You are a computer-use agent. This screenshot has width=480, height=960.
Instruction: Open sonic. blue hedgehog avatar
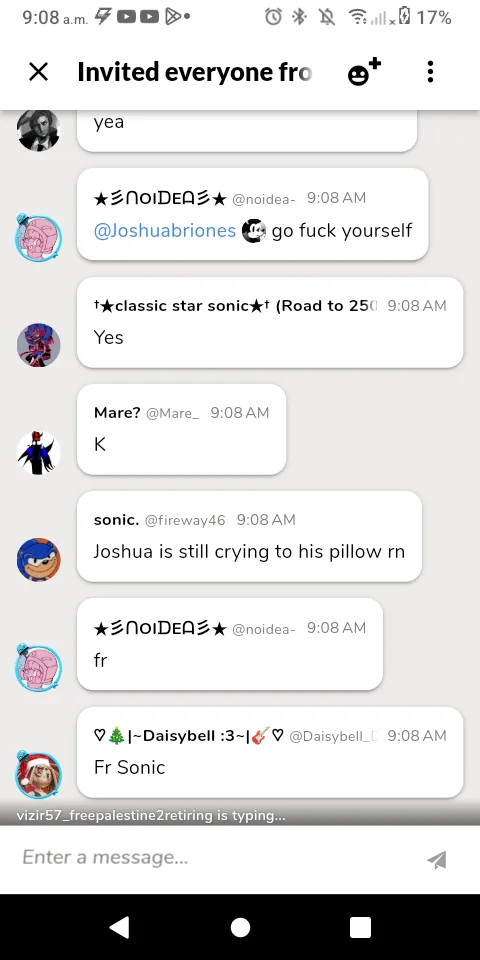39,560
